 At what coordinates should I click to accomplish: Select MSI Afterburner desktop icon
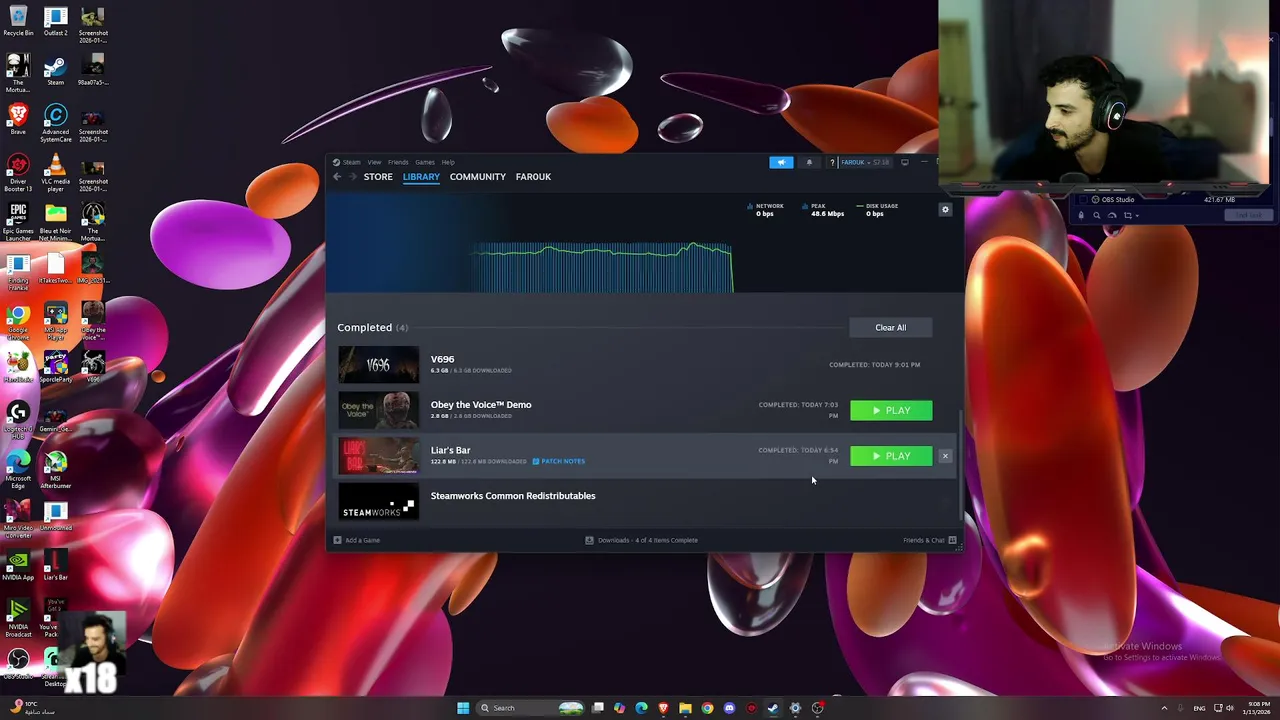click(x=56, y=470)
